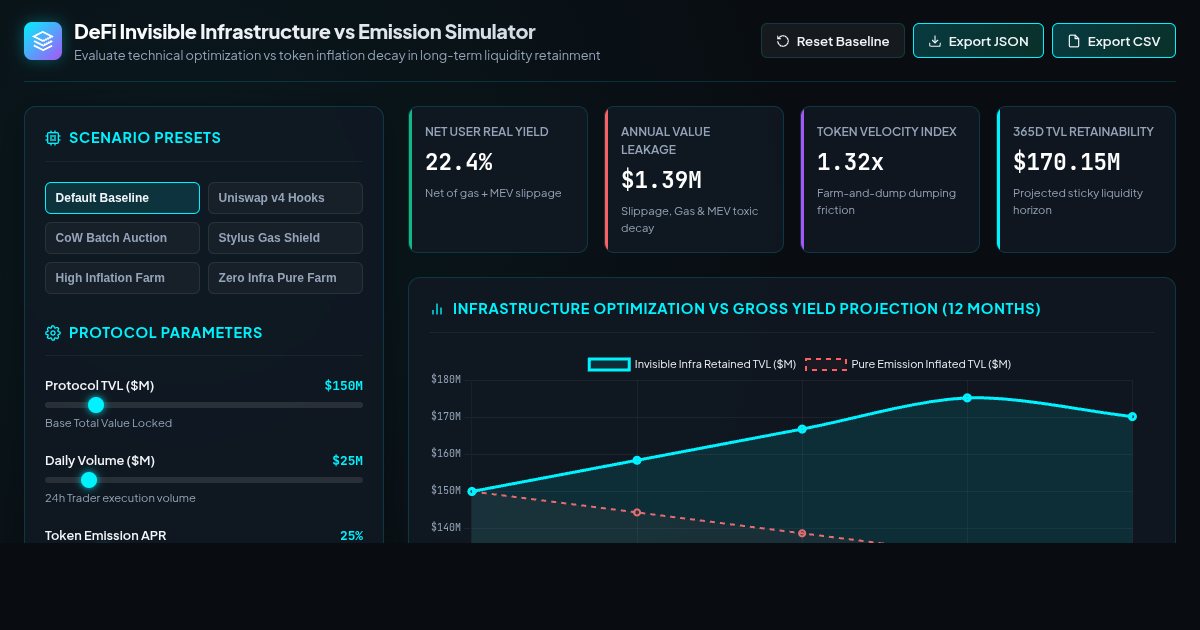Screen dimensions: 1200x630
Task: Click the Infrastructure Optimization chart title
Action: pyautogui.click(x=747, y=309)
